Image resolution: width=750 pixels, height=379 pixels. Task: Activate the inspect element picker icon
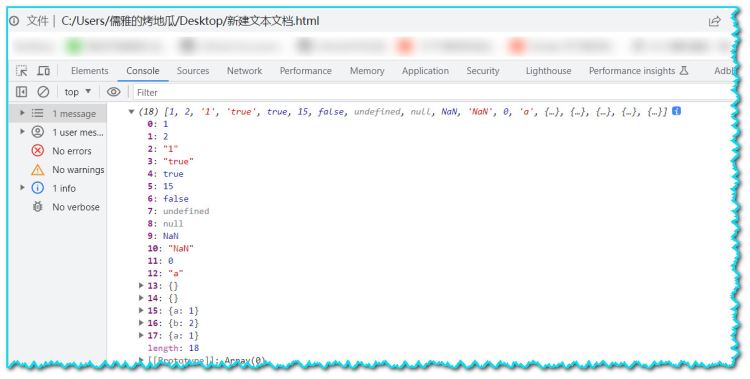click(22, 70)
